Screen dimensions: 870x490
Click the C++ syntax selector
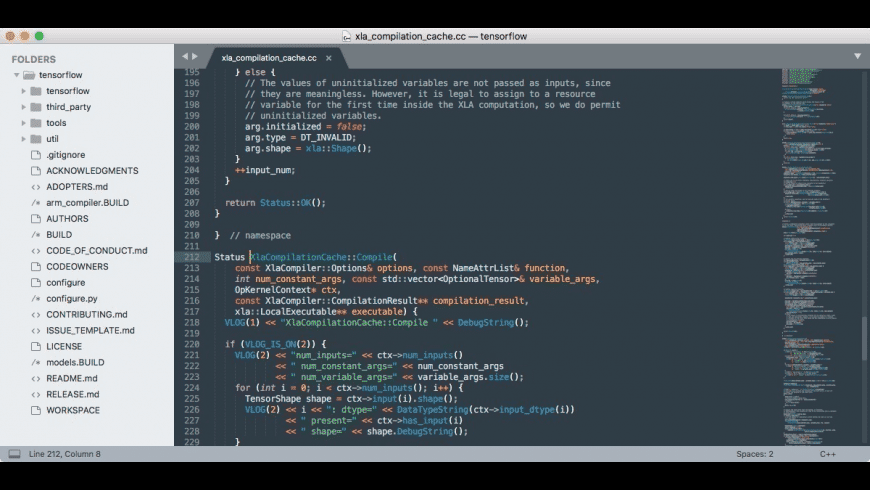point(827,454)
